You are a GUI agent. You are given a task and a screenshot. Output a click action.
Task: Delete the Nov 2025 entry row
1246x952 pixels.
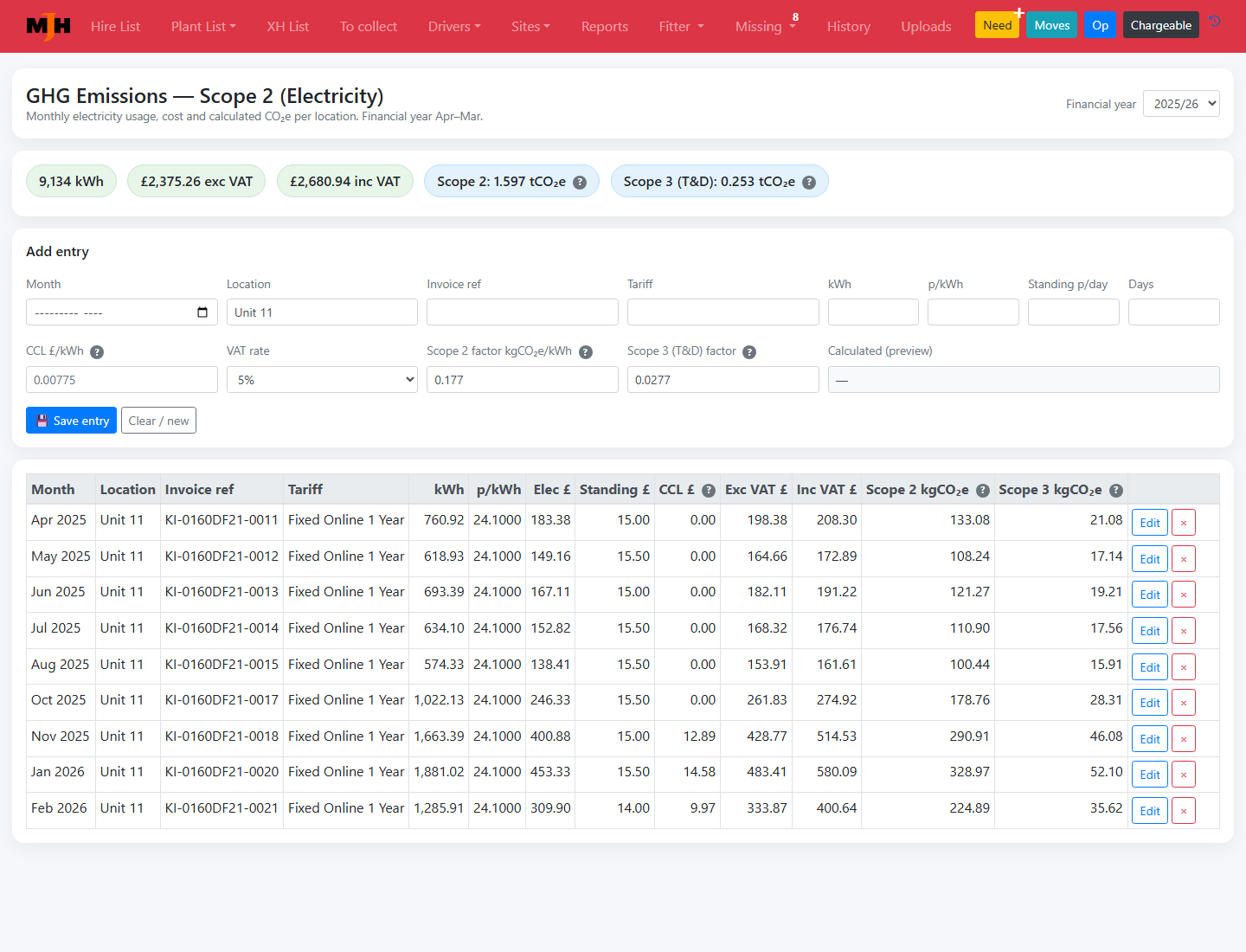click(x=1184, y=739)
